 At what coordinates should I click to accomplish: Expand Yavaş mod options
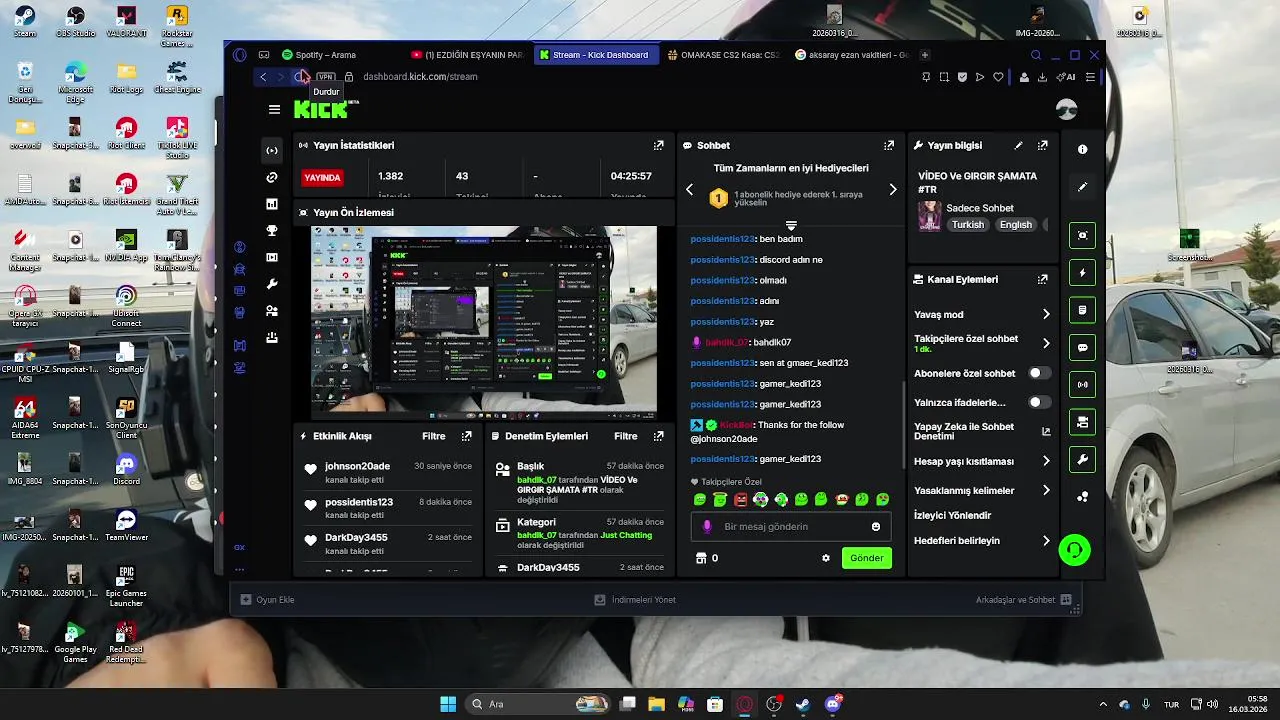point(1046,314)
